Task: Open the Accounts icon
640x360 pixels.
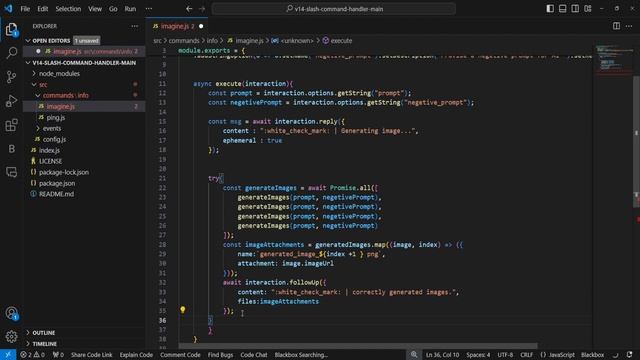Action: point(11,313)
